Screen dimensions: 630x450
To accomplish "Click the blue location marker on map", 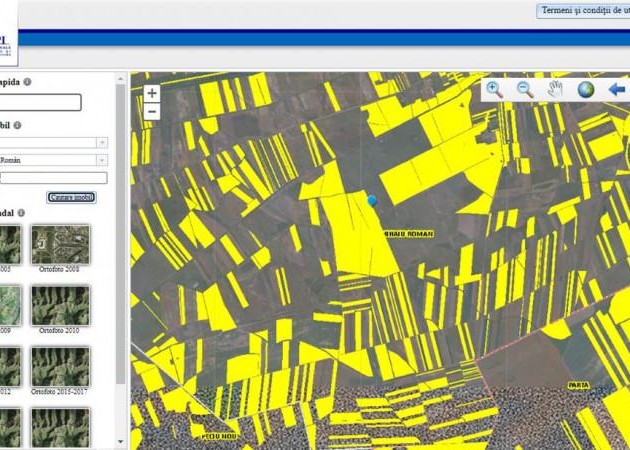I will click(372, 200).
